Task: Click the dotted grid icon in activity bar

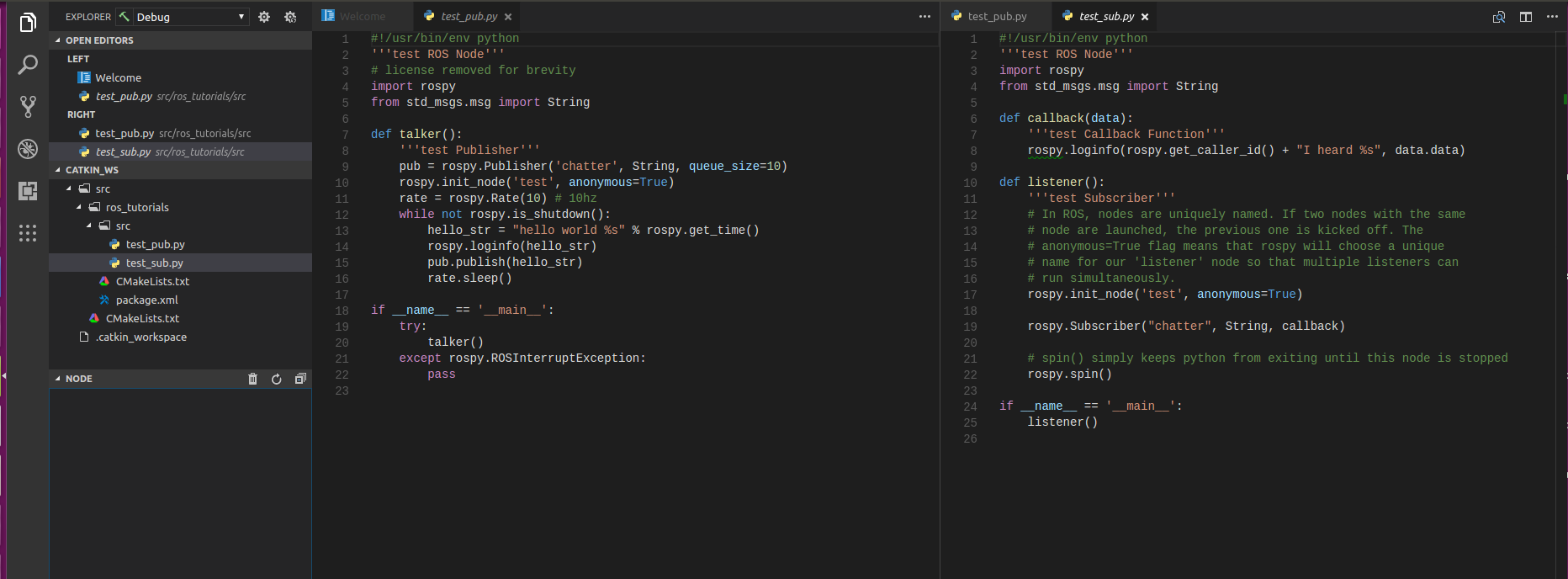Action: [28, 233]
